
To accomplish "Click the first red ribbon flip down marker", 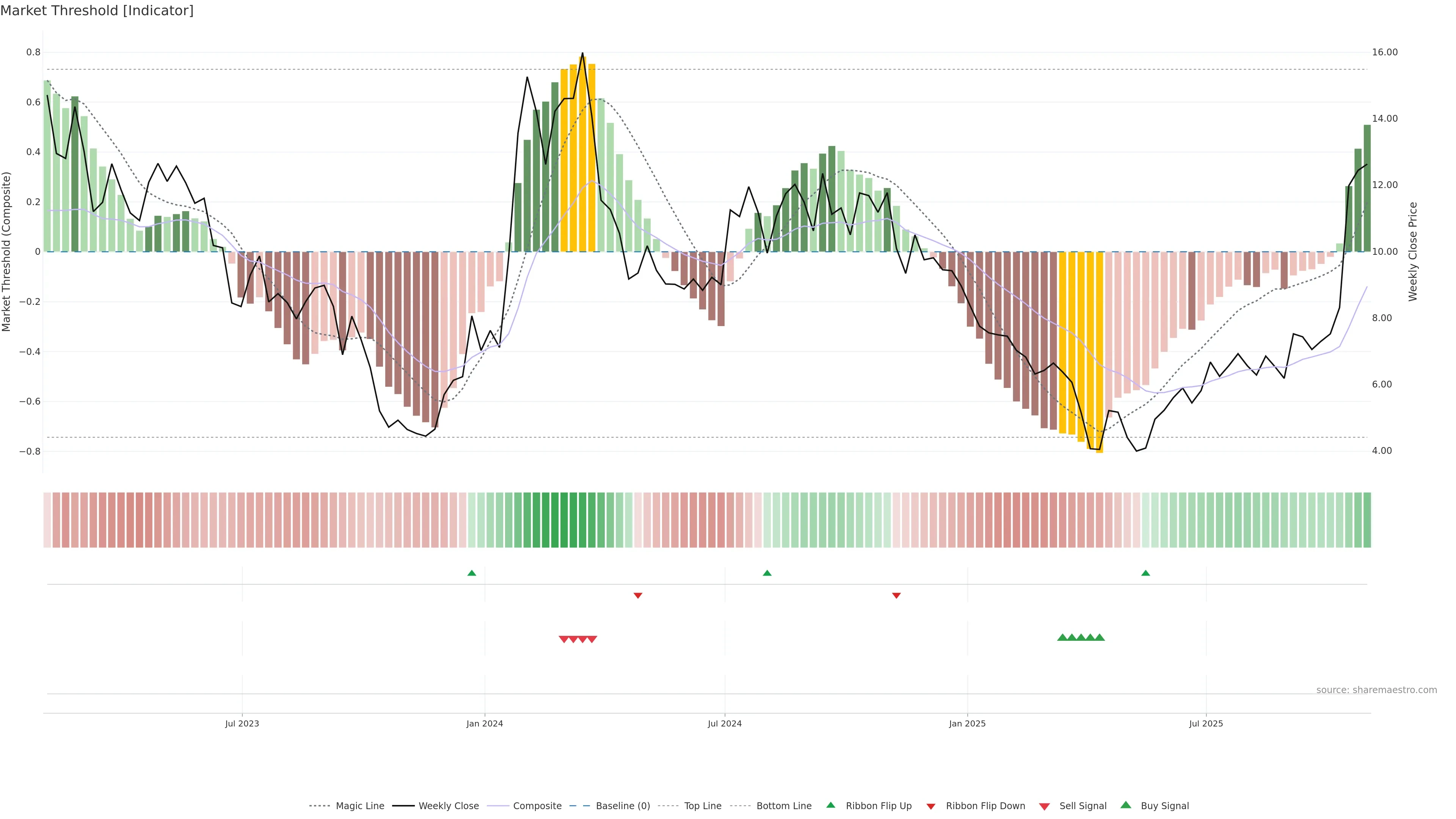I will pyautogui.click(x=637, y=596).
